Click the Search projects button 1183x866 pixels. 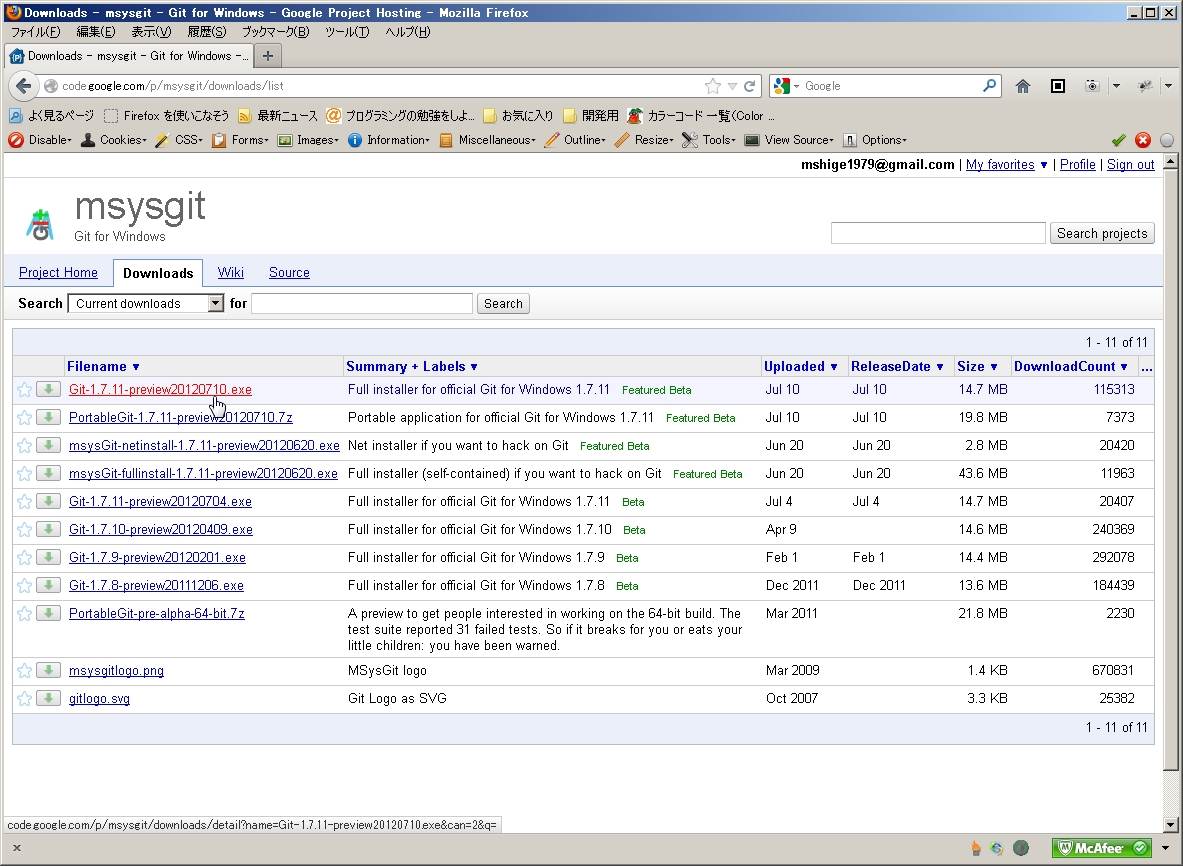[x=1102, y=233]
